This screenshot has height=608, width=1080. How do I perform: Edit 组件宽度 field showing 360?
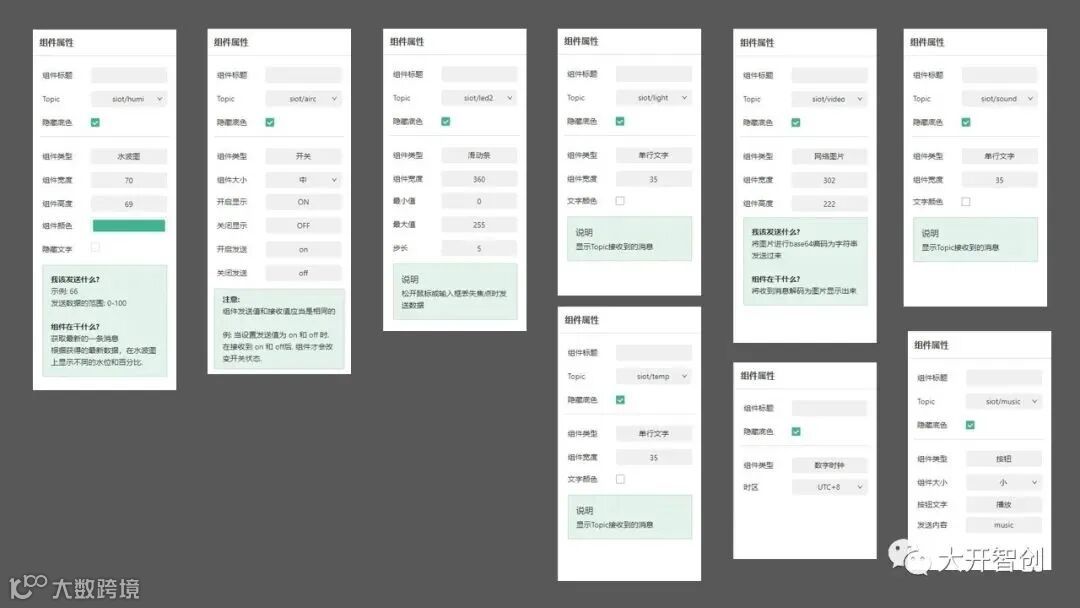click(x=479, y=179)
